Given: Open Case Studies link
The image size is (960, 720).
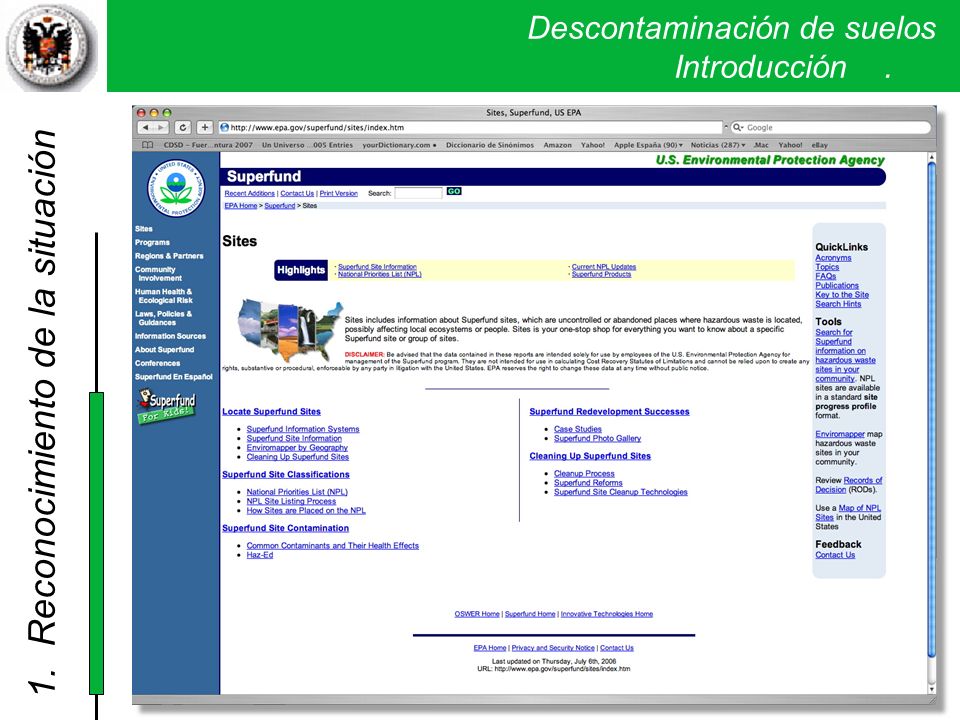Looking at the screenshot, I should tap(577, 429).
